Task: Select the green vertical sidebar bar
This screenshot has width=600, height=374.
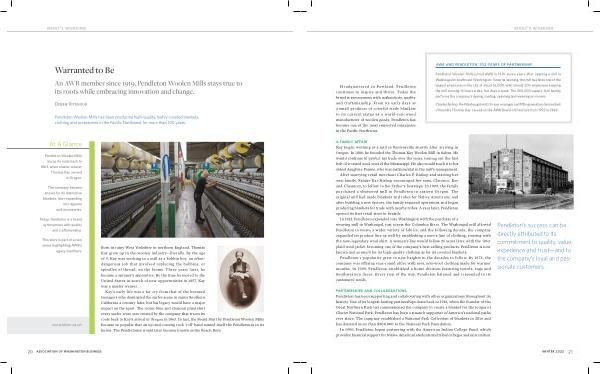Action: click(x=92, y=237)
